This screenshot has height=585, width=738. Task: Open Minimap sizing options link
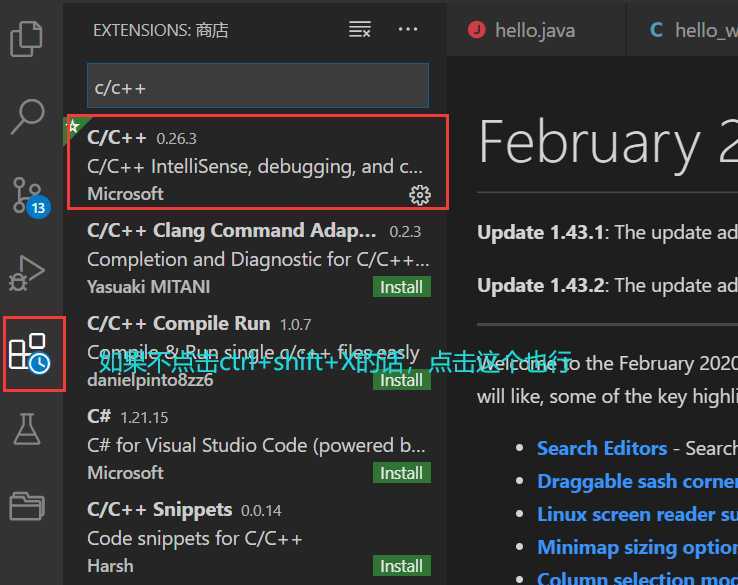pyautogui.click(x=637, y=547)
